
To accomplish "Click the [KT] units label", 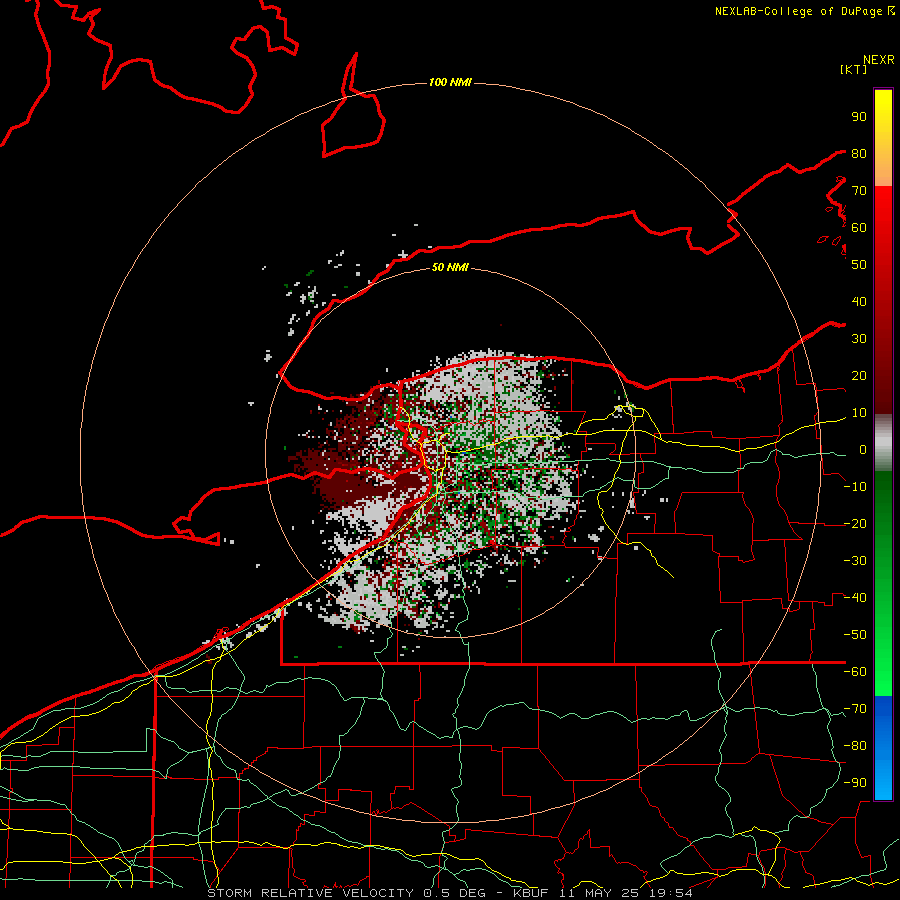I will pos(854,69).
